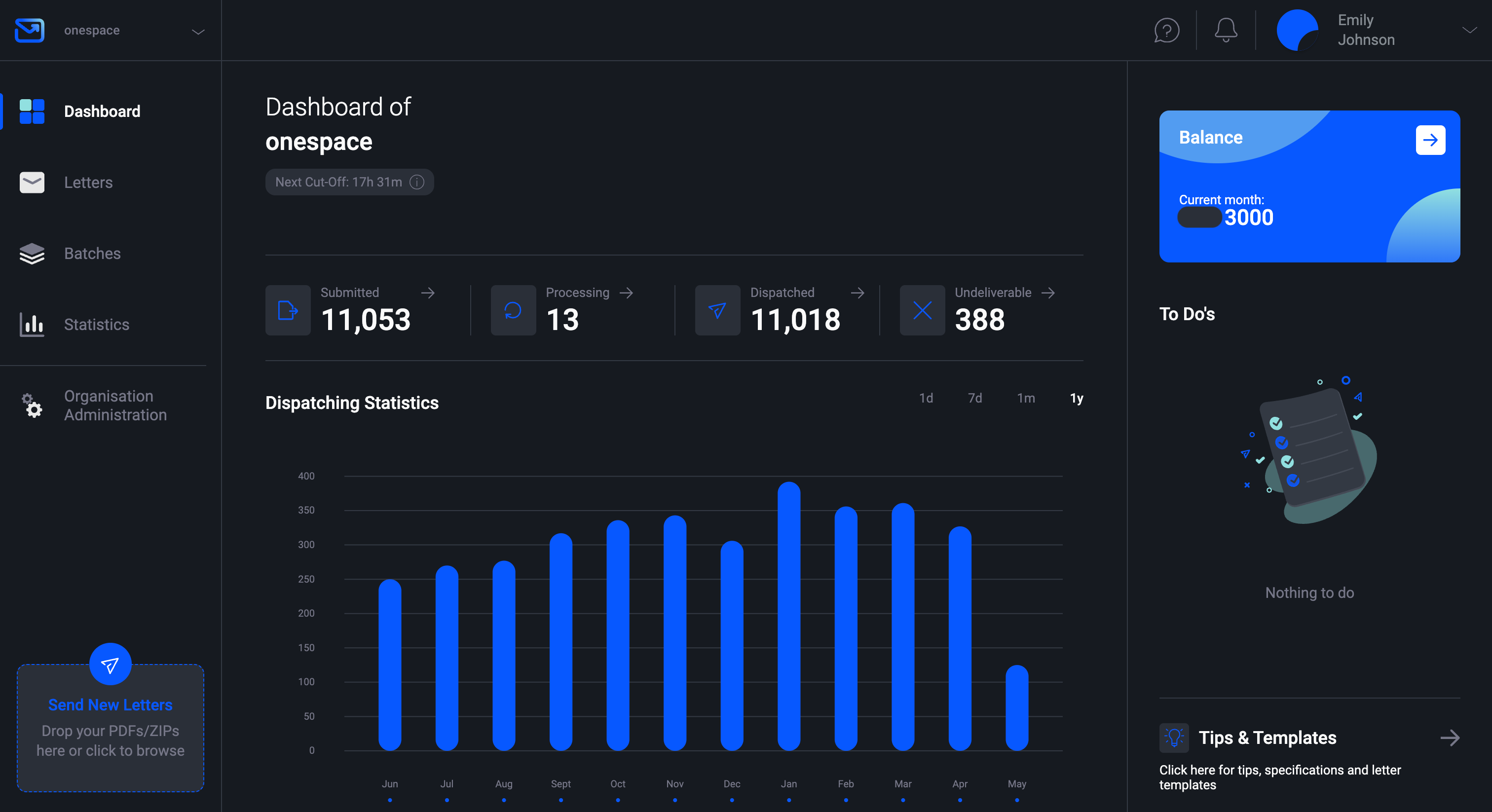This screenshot has height=812, width=1492.
Task: Select the Statistics bar chart icon
Action: (32, 324)
